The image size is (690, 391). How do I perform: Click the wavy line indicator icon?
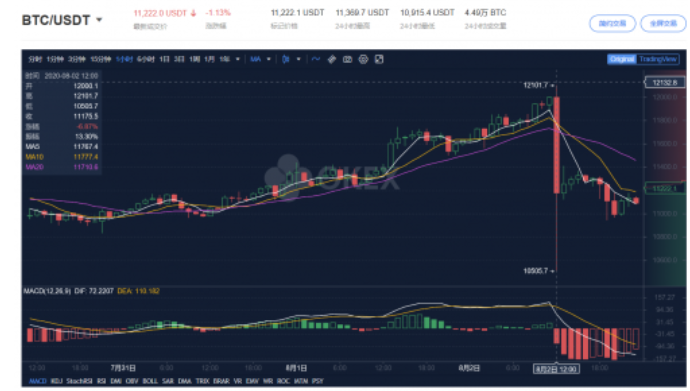coord(316,59)
